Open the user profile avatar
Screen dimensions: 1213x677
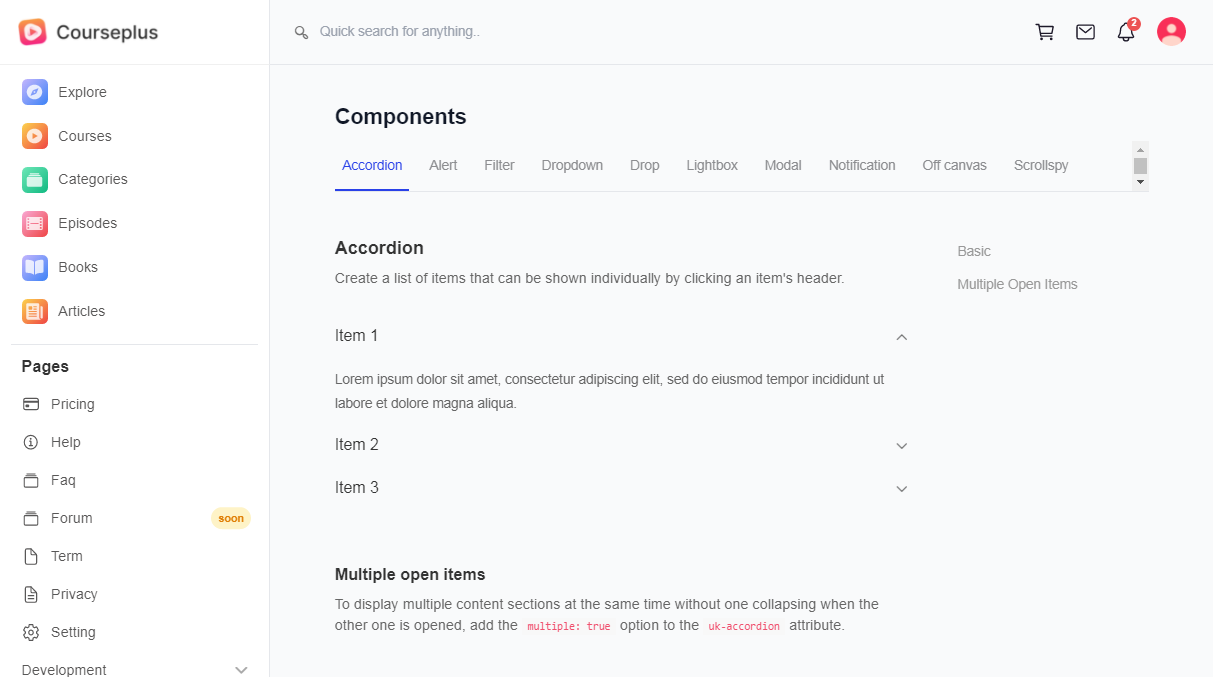click(x=1171, y=32)
